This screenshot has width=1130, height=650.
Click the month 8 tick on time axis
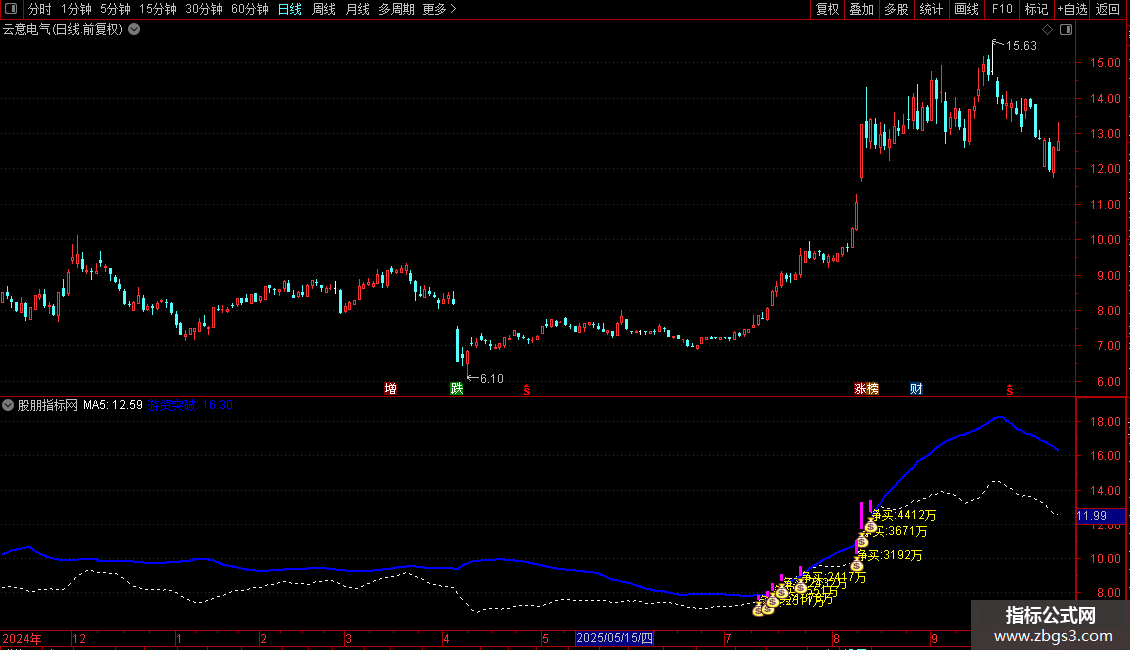[836, 638]
